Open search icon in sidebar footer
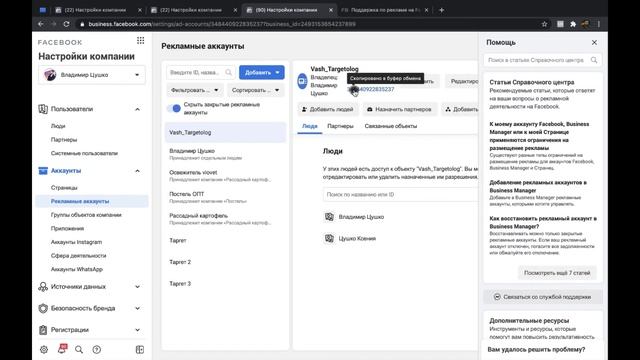The width and height of the screenshot is (640, 360). (x=79, y=350)
